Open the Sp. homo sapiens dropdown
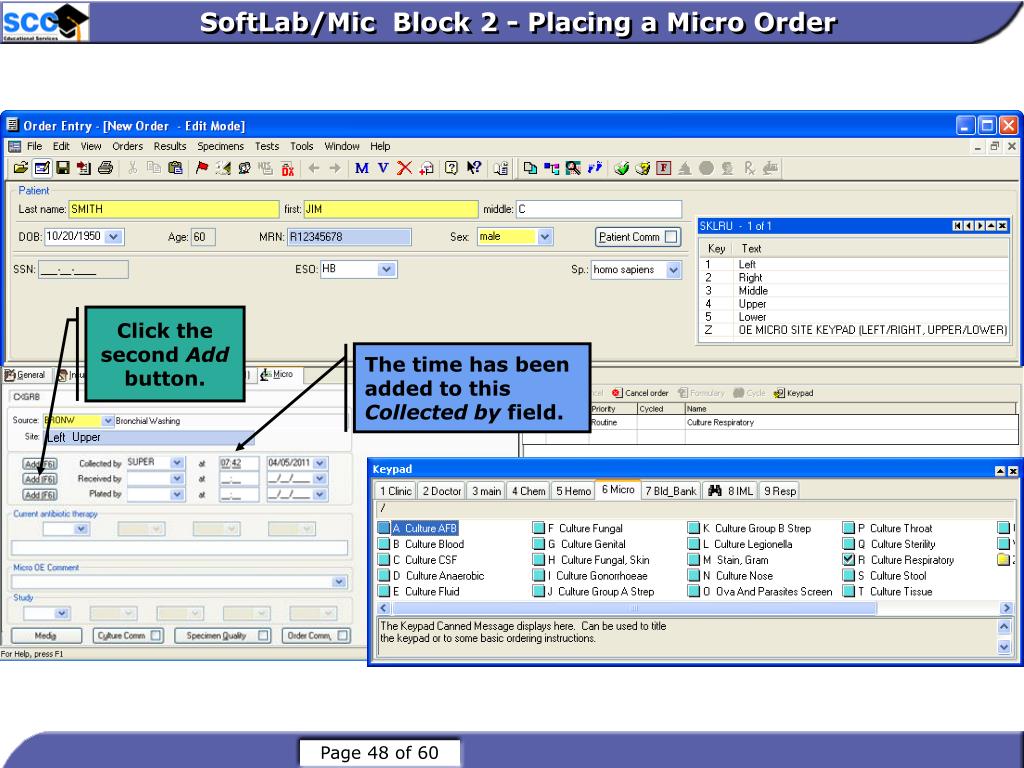 pyautogui.click(x=673, y=269)
